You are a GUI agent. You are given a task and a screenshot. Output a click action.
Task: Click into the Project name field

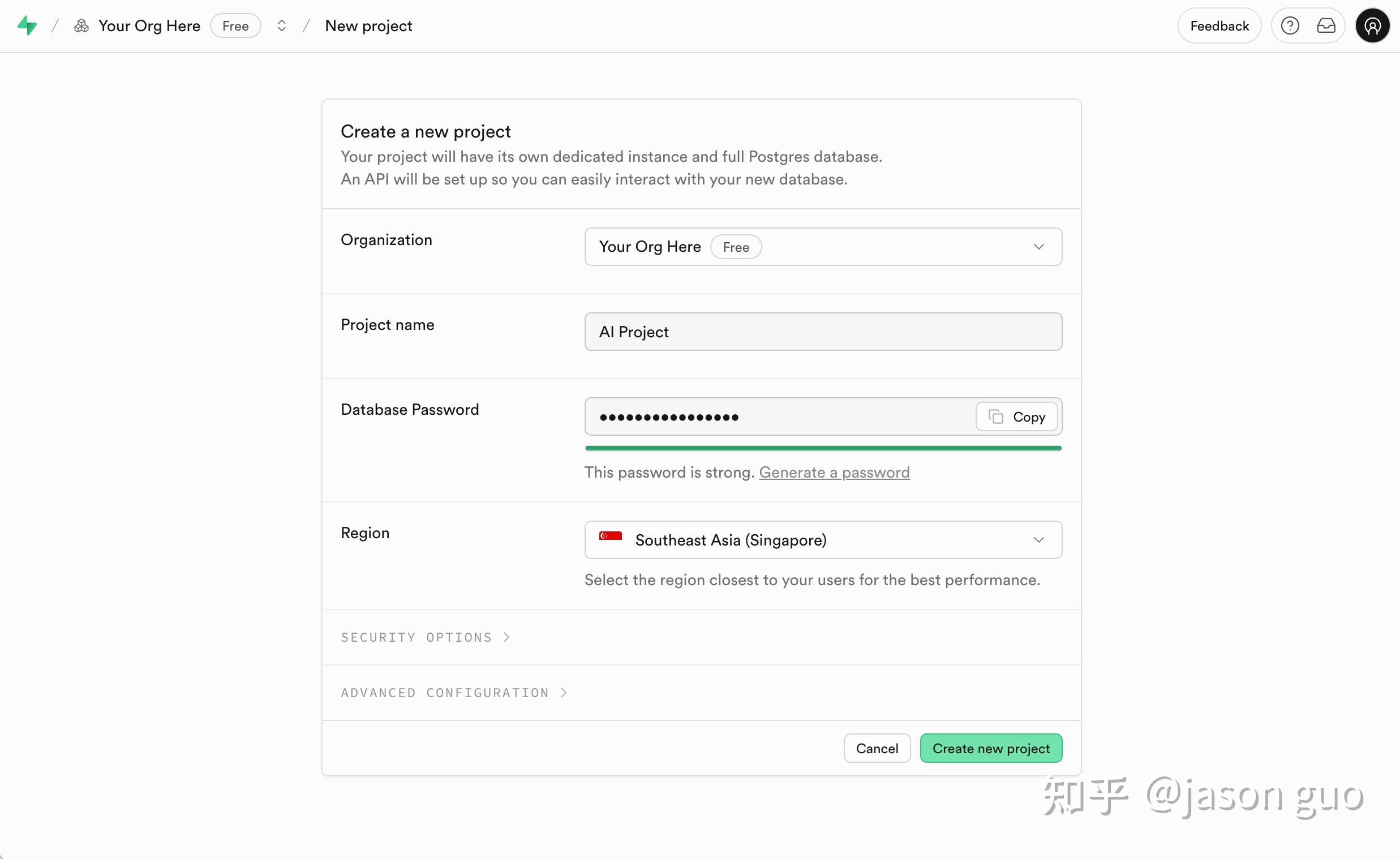coord(823,332)
